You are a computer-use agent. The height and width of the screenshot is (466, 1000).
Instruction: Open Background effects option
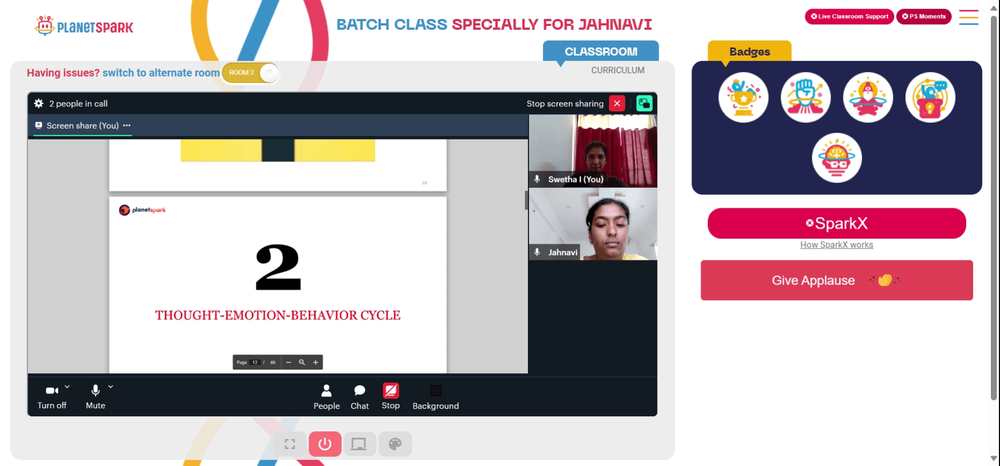coord(436,397)
